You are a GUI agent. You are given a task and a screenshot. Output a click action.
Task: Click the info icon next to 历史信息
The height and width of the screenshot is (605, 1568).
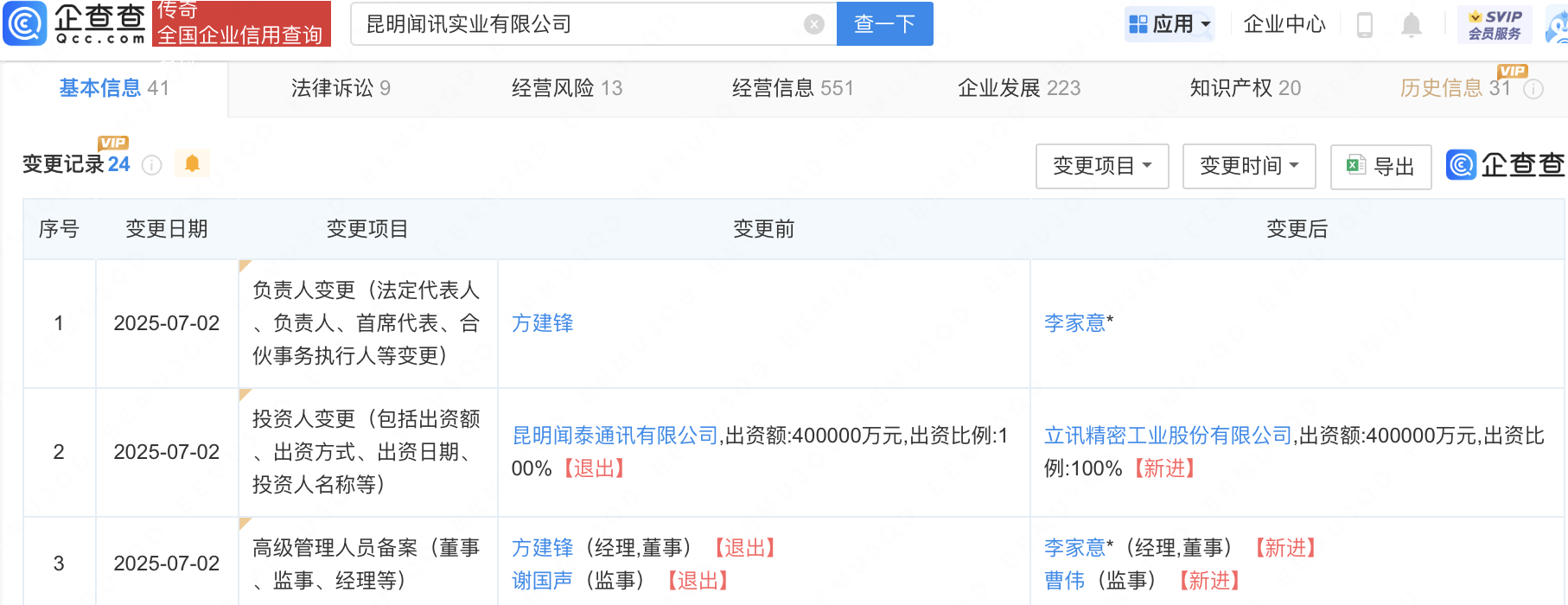(x=1533, y=89)
